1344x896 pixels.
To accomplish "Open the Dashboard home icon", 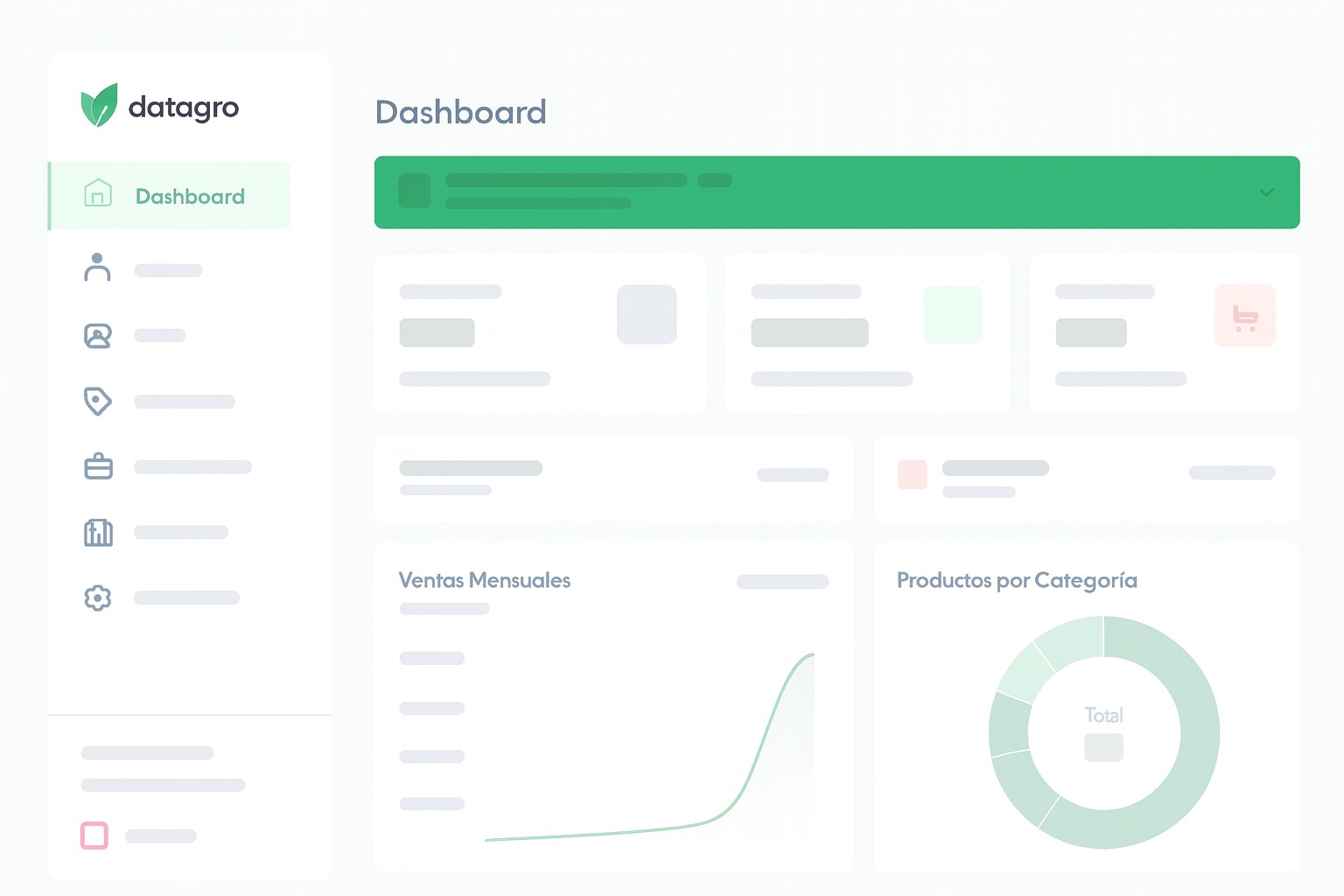I will [98, 194].
